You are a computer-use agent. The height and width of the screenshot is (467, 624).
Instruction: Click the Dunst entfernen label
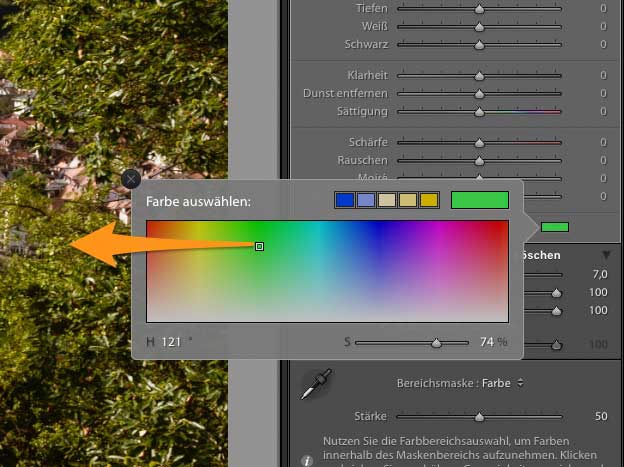coord(345,94)
